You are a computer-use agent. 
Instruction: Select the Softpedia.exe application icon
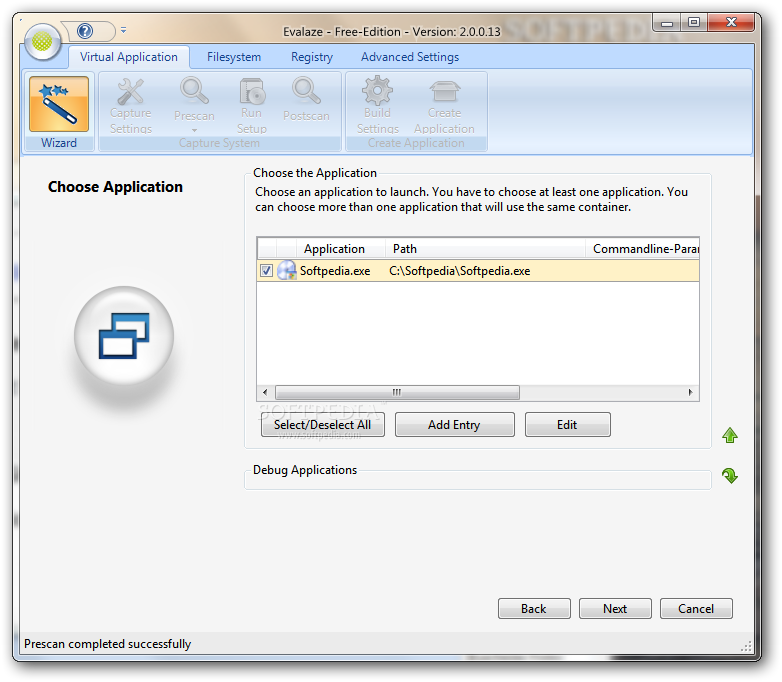tap(286, 270)
